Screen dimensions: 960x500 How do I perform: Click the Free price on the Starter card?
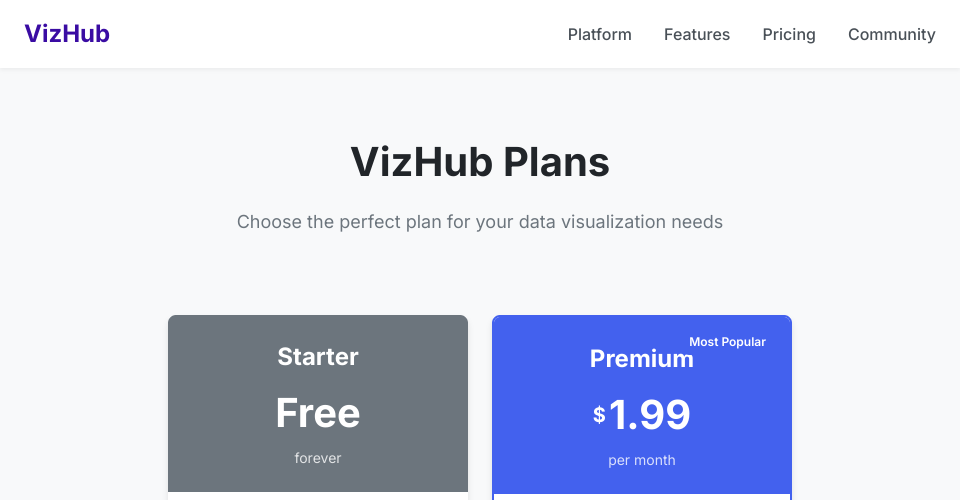pyautogui.click(x=318, y=413)
